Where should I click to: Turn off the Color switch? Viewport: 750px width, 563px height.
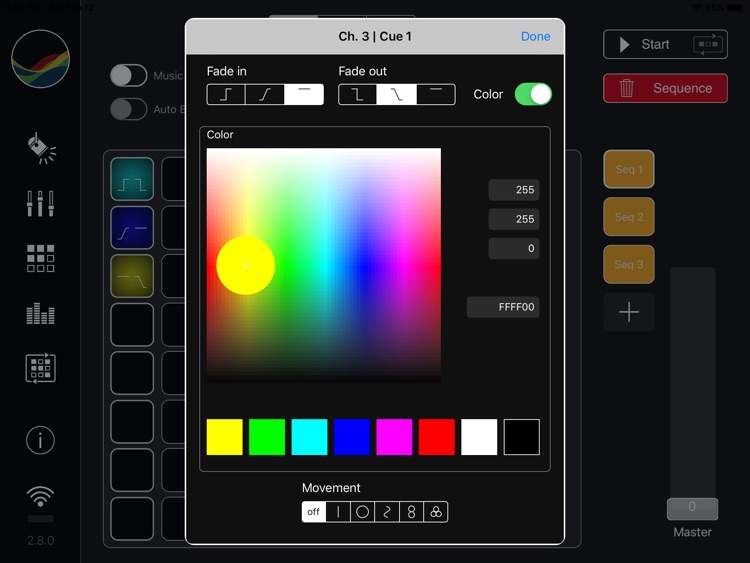(x=533, y=94)
